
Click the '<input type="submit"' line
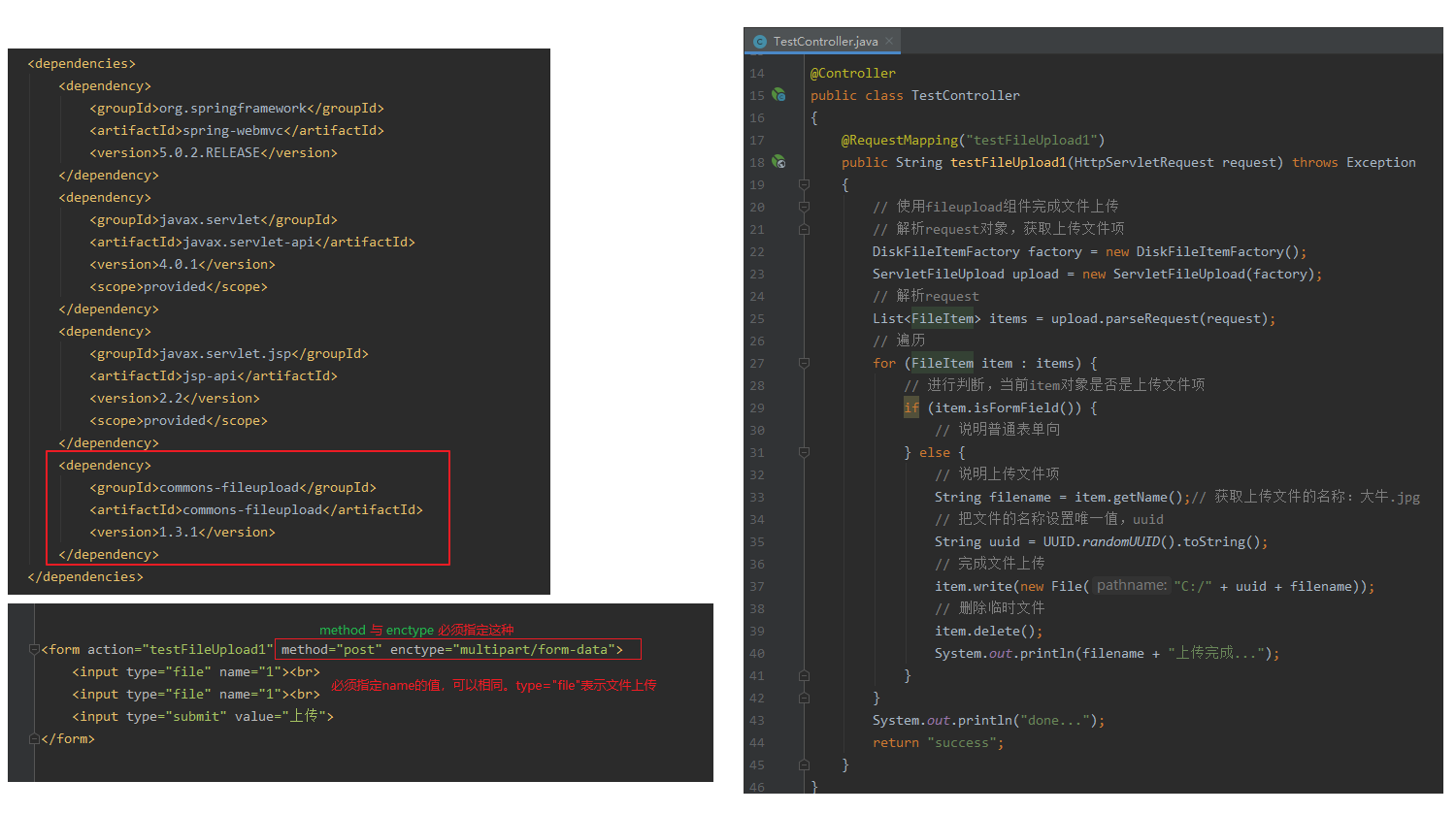(x=203, y=716)
